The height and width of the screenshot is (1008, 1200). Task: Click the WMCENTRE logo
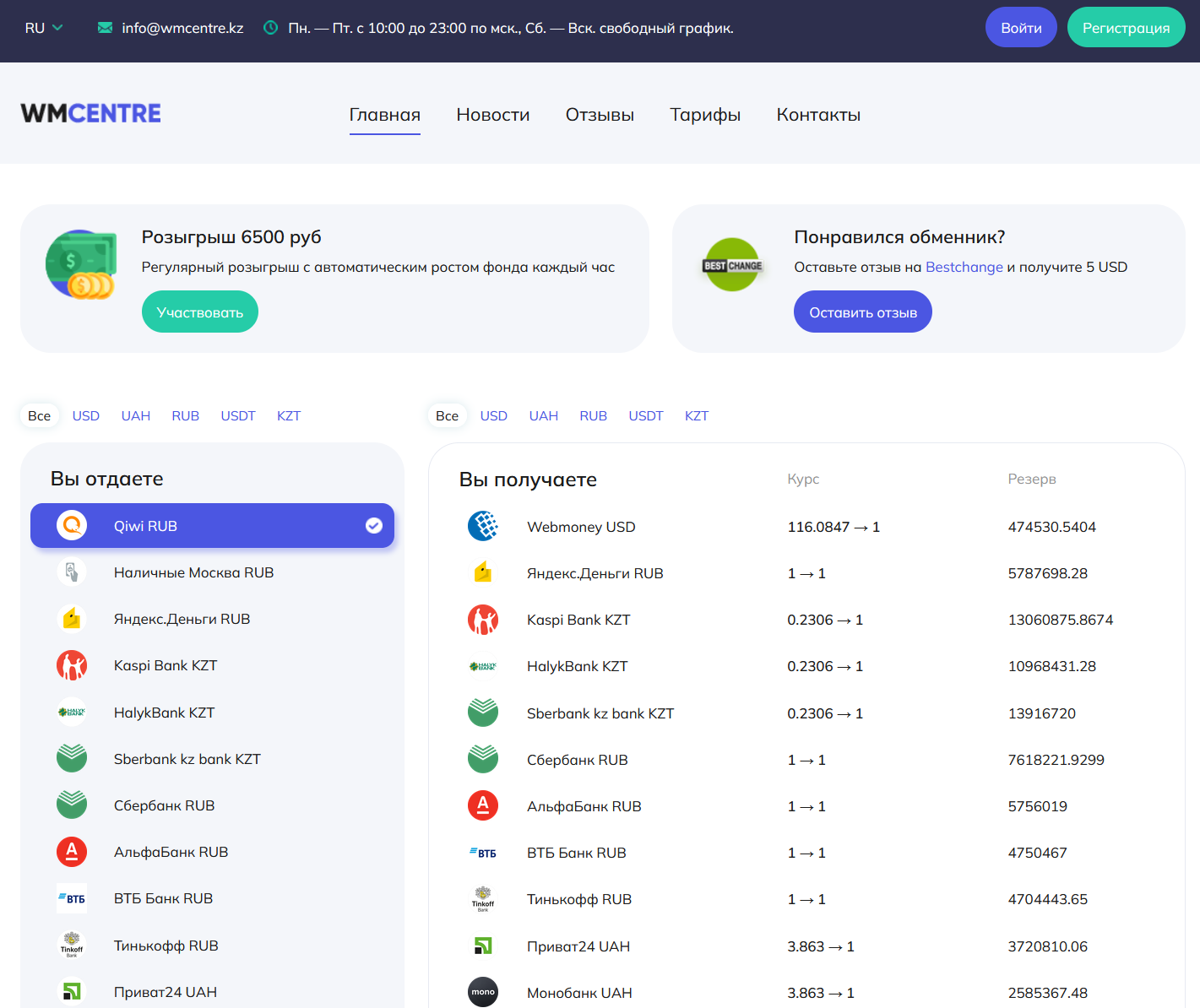click(x=91, y=113)
